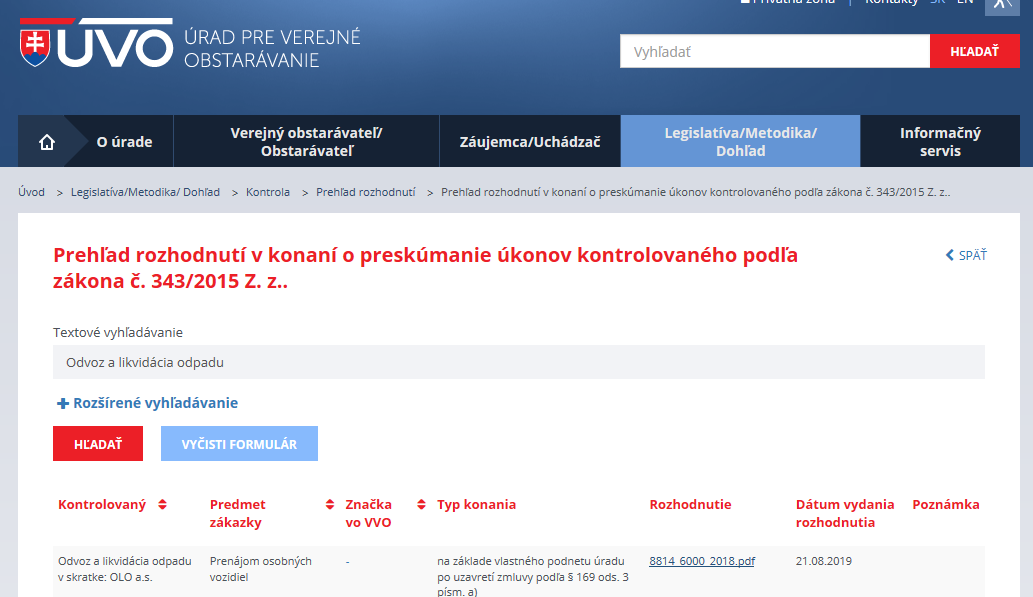Click the ÚVO logo with coat of arms
Viewport: 1033px width, 597px height.
[97, 46]
